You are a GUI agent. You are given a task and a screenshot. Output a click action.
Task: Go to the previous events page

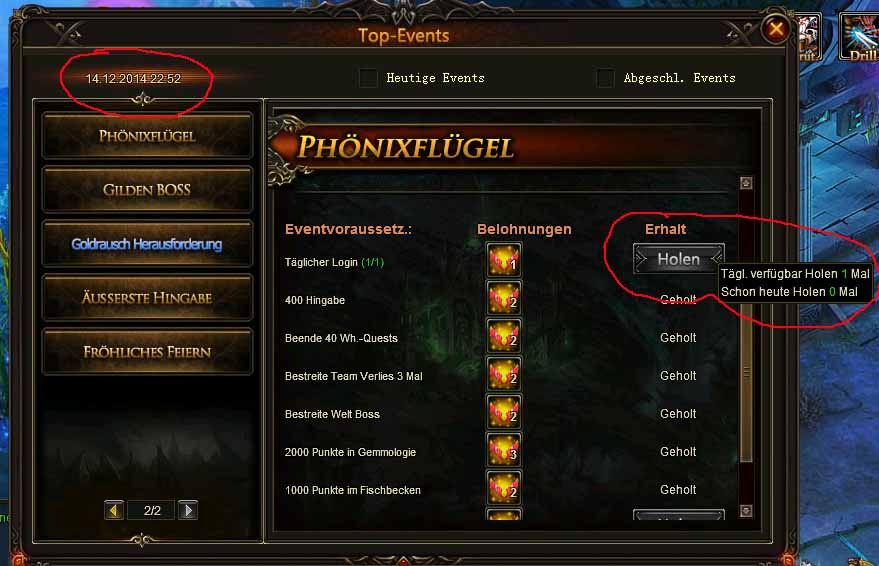[x=114, y=511]
